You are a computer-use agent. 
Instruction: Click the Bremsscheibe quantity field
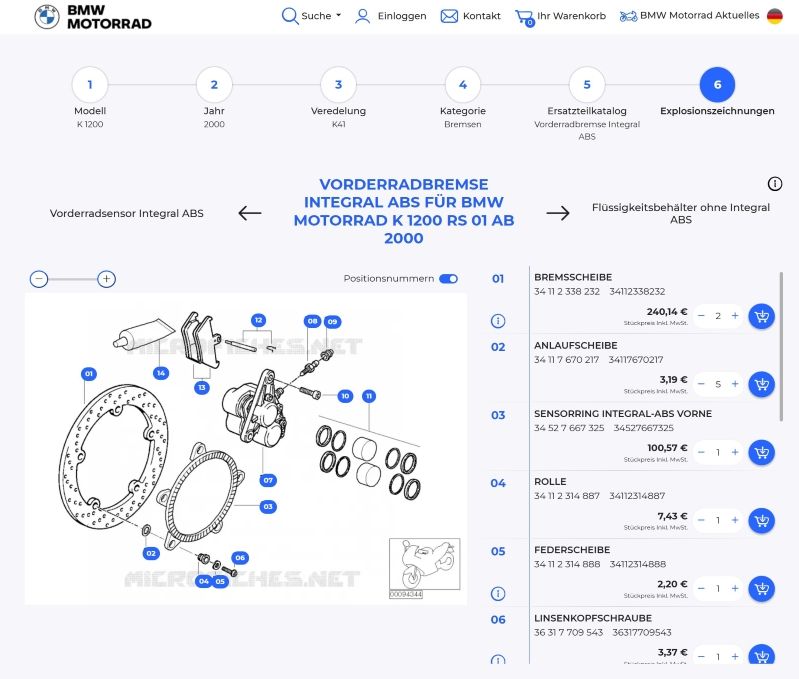click(x=718, y=316)
